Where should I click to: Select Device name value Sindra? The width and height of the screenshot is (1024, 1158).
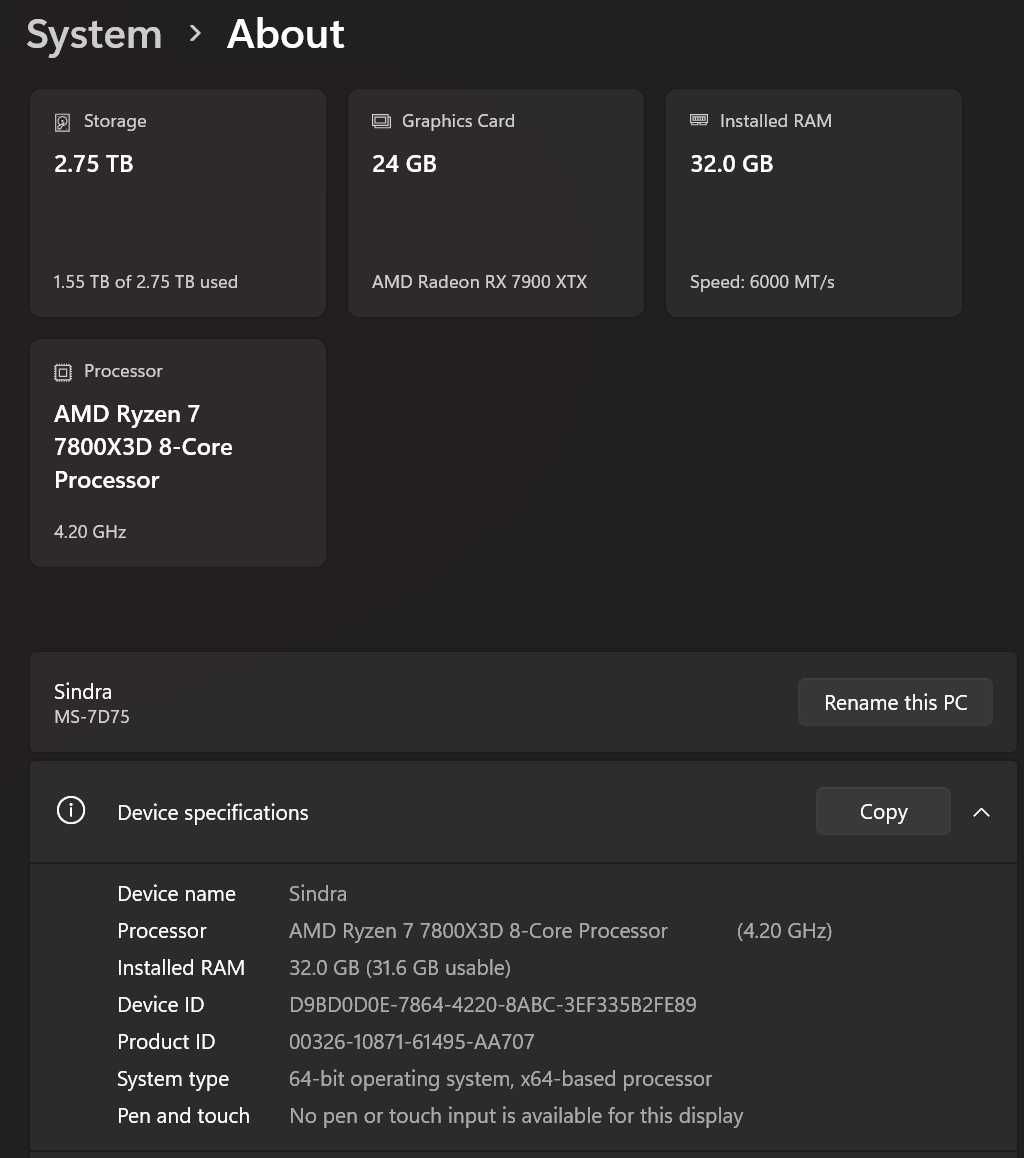[x=317, y=894]
